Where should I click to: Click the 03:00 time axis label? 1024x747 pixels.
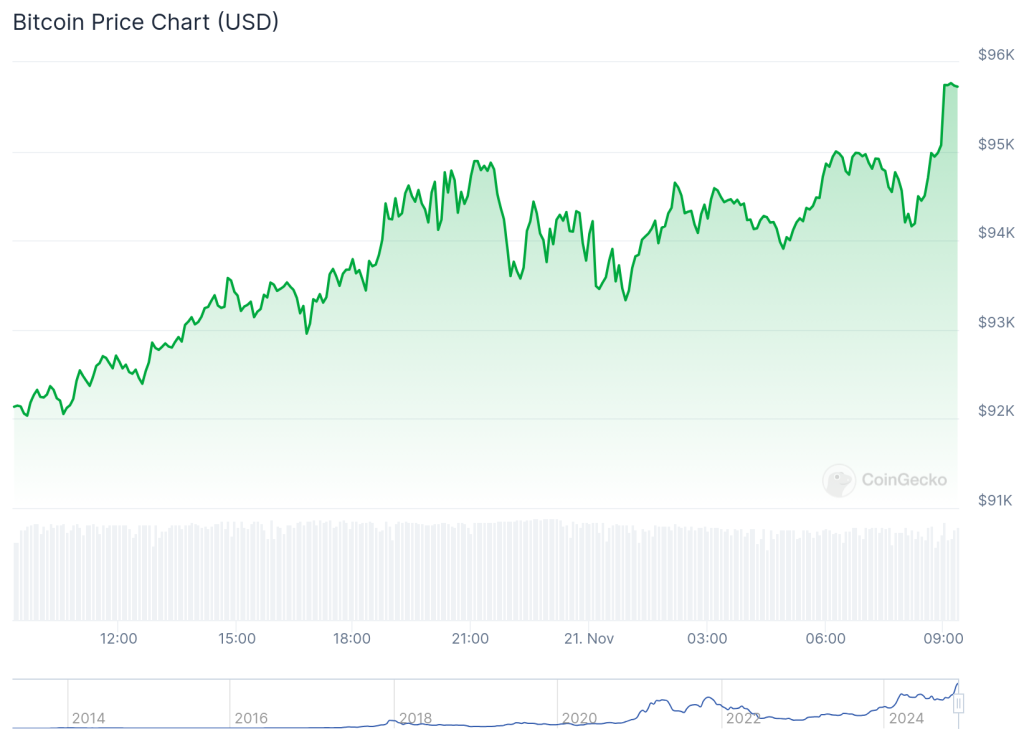707,639
